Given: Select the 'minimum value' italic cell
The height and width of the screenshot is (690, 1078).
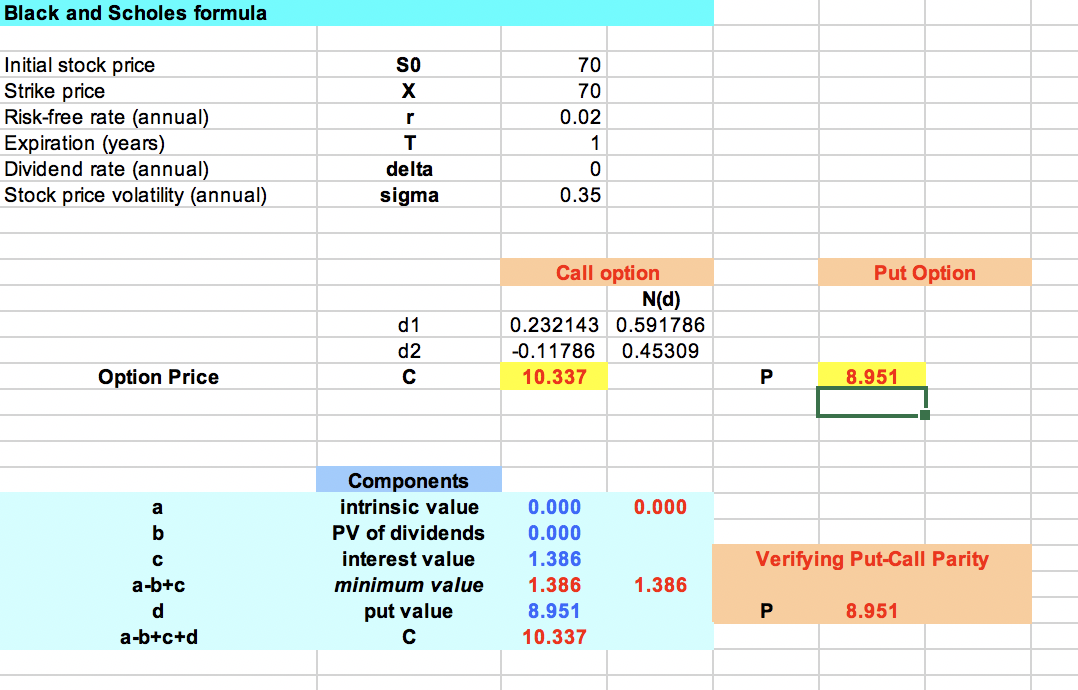Looking at the screenshot, I should (x=408, y=586).
